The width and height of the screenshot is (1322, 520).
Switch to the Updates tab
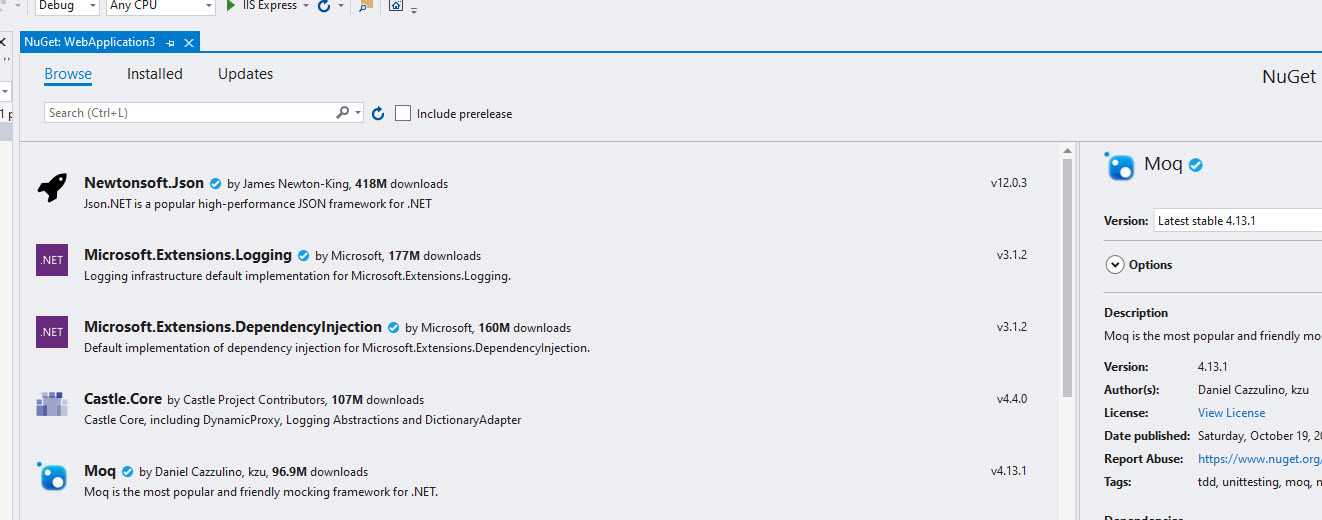click(245, 74)
